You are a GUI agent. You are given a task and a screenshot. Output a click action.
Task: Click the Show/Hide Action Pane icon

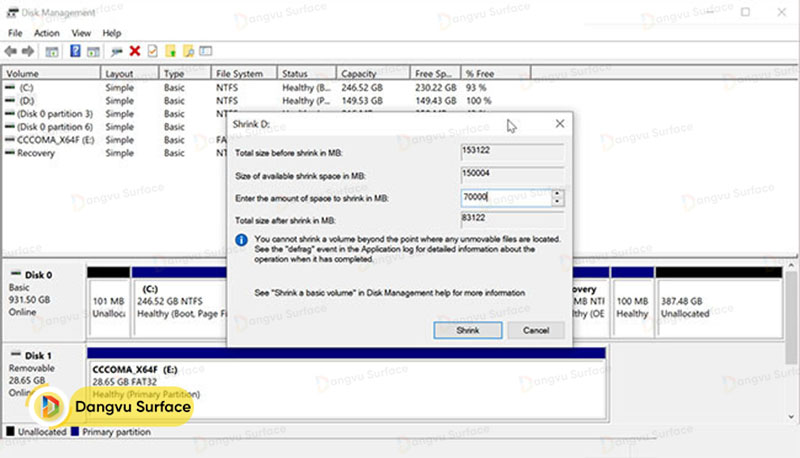(x=93, y=51)
